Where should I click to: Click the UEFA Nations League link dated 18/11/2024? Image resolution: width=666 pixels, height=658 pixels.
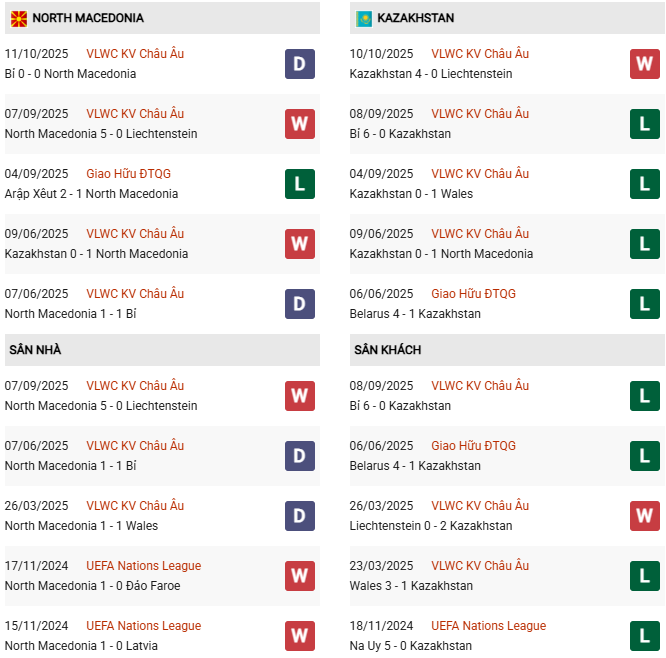[488, 626]
